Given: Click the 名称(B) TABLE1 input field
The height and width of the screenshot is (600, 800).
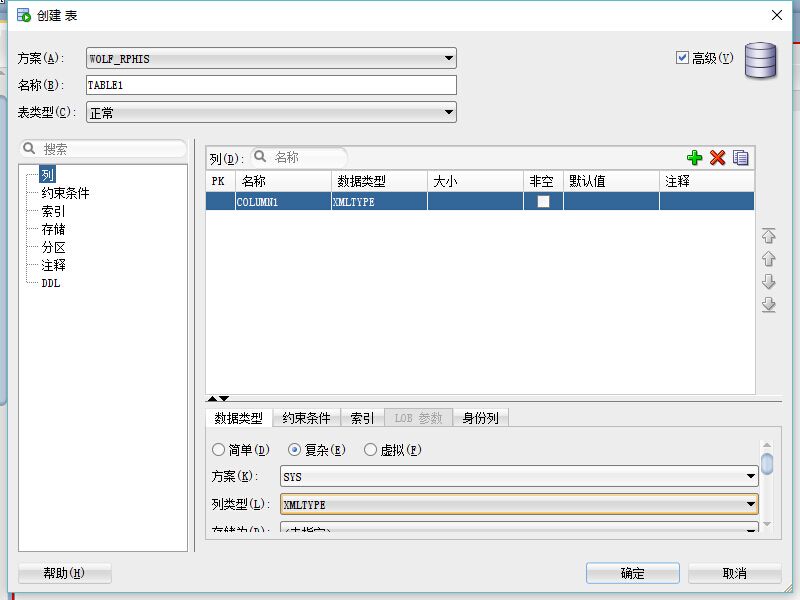Looking at the screenshot, I should coord(271,85).
